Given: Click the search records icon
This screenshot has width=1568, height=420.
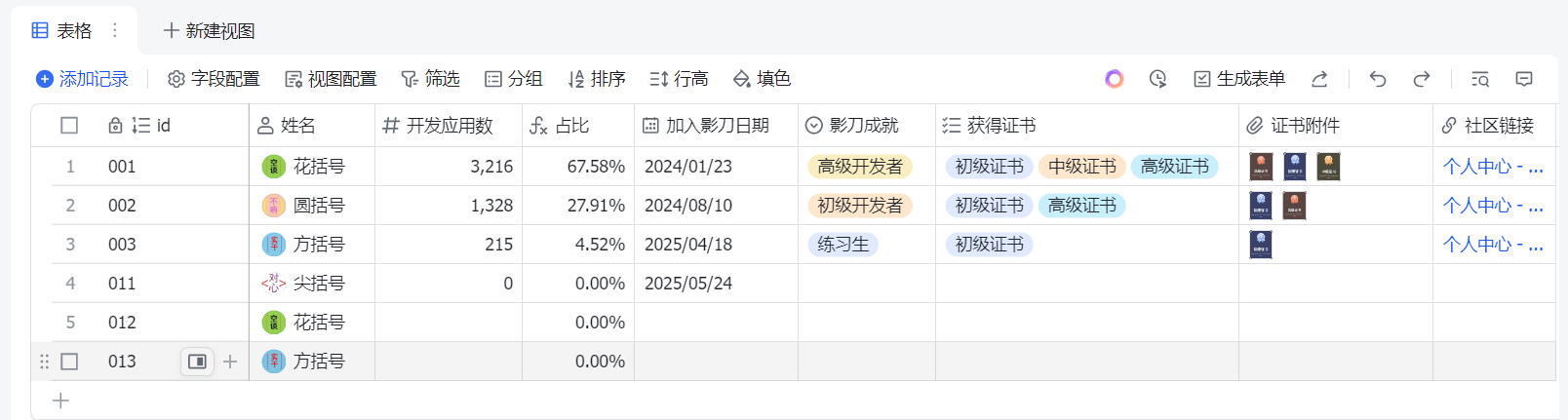Looking at the screenshot, I should [x=1479, y=79].
